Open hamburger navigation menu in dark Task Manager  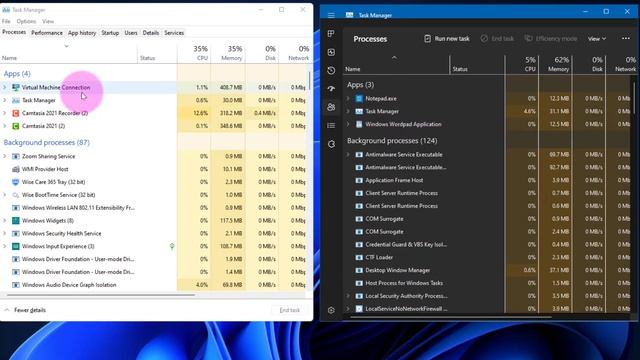(331, 15)
